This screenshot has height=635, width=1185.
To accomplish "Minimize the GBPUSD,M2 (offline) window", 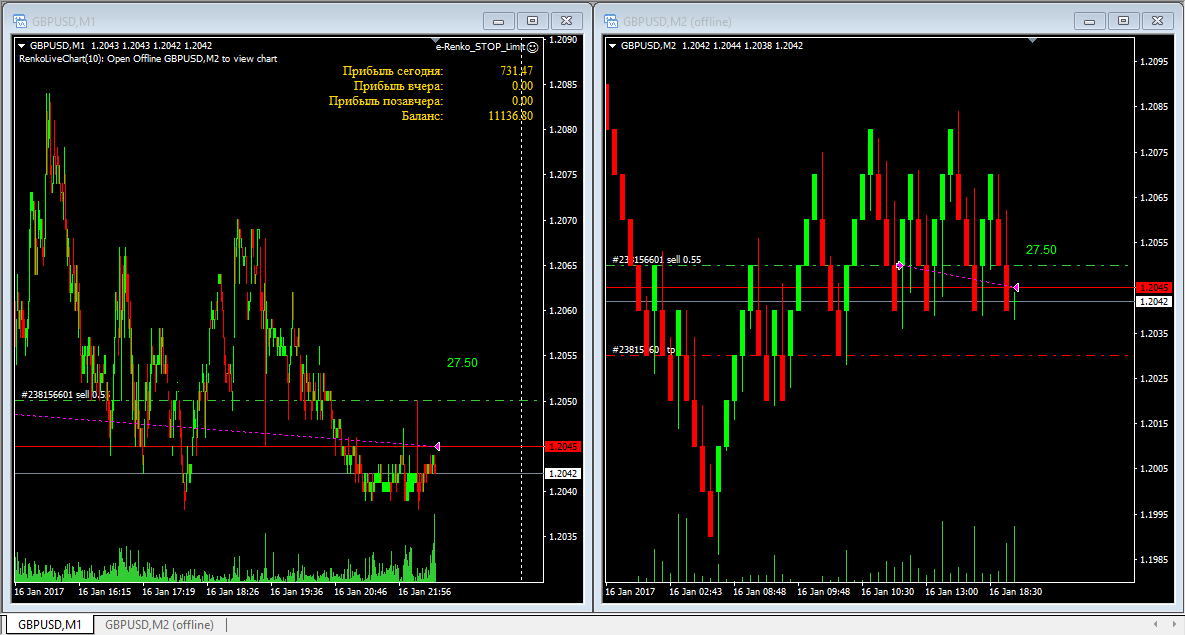I will click(x=1089, y=21).
